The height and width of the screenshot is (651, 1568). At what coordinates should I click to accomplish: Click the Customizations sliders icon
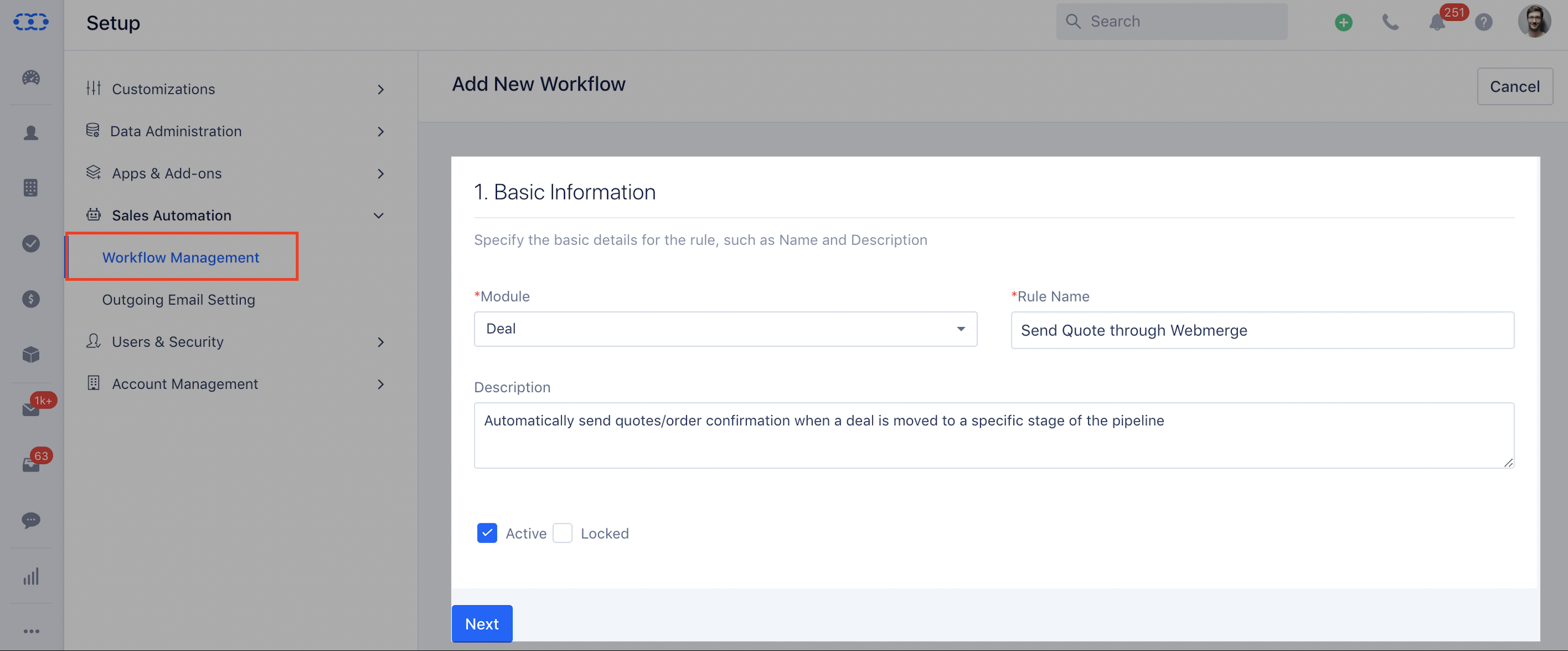[93, 88]
